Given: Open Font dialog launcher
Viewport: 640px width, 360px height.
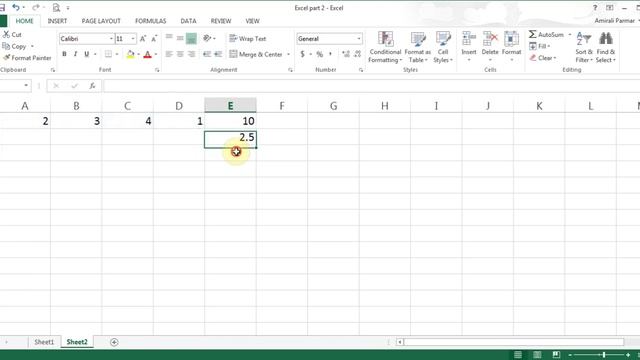Looking at the screenshot, I should [x=157, y=70].
